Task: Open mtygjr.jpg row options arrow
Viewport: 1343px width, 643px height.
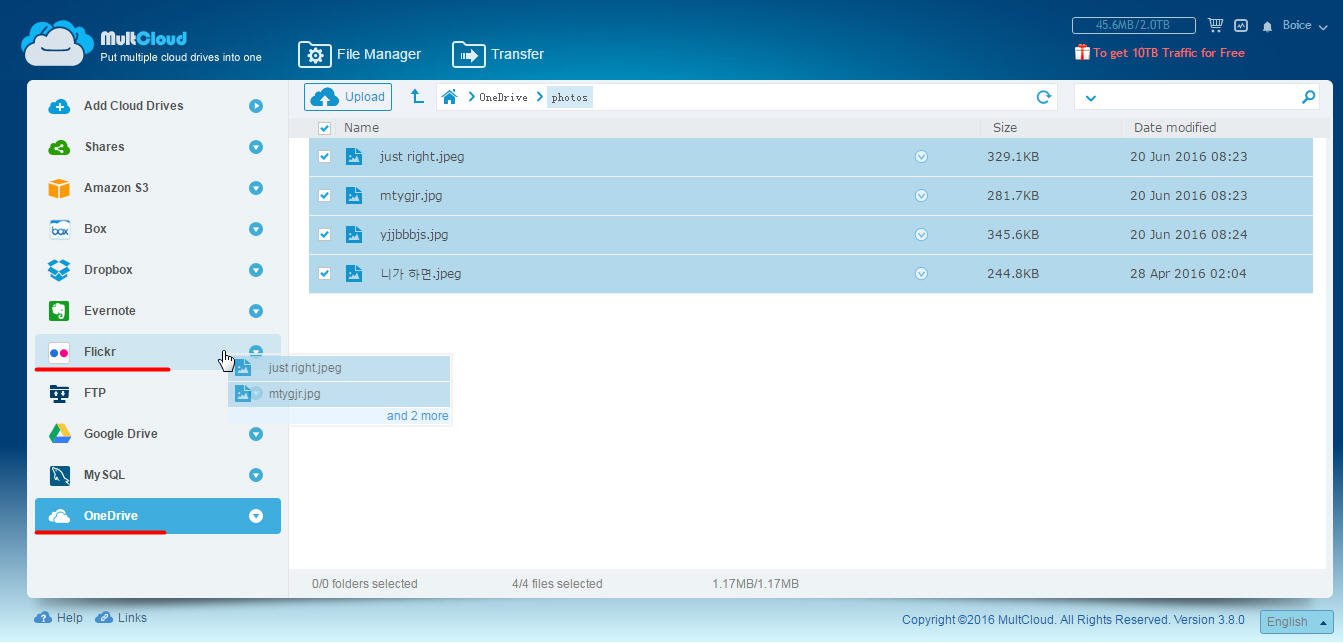Action: coord(921,195)
